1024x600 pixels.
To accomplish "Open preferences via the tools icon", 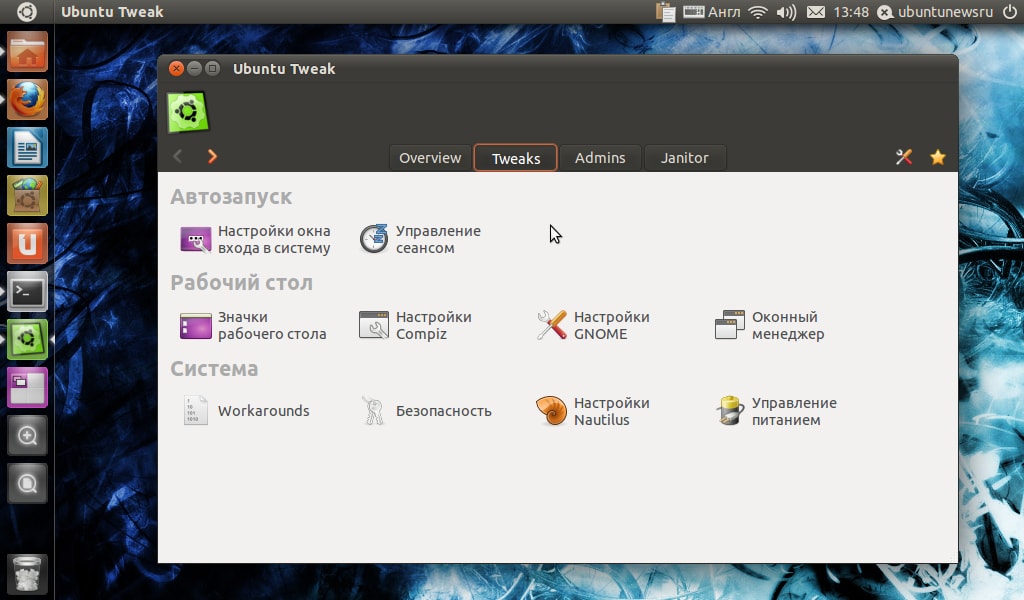I will coord(904,157).
